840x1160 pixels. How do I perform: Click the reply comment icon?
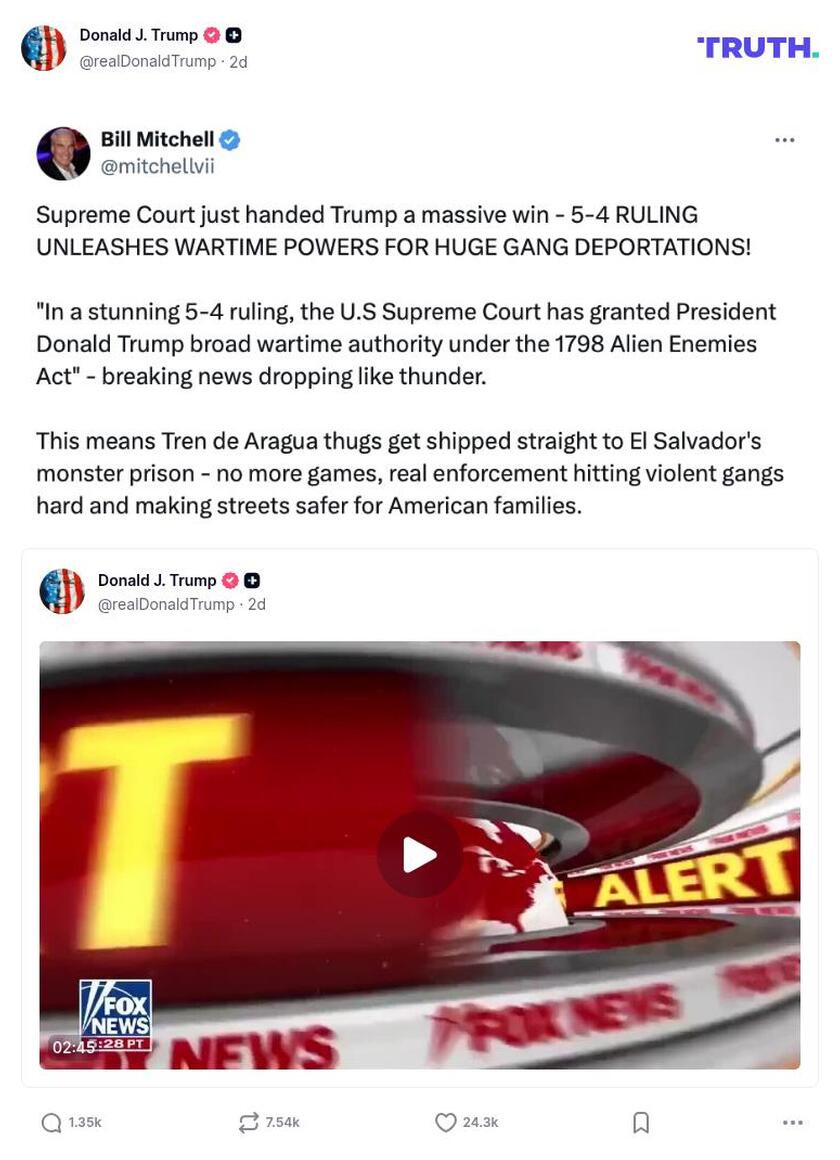(51, 1122)
